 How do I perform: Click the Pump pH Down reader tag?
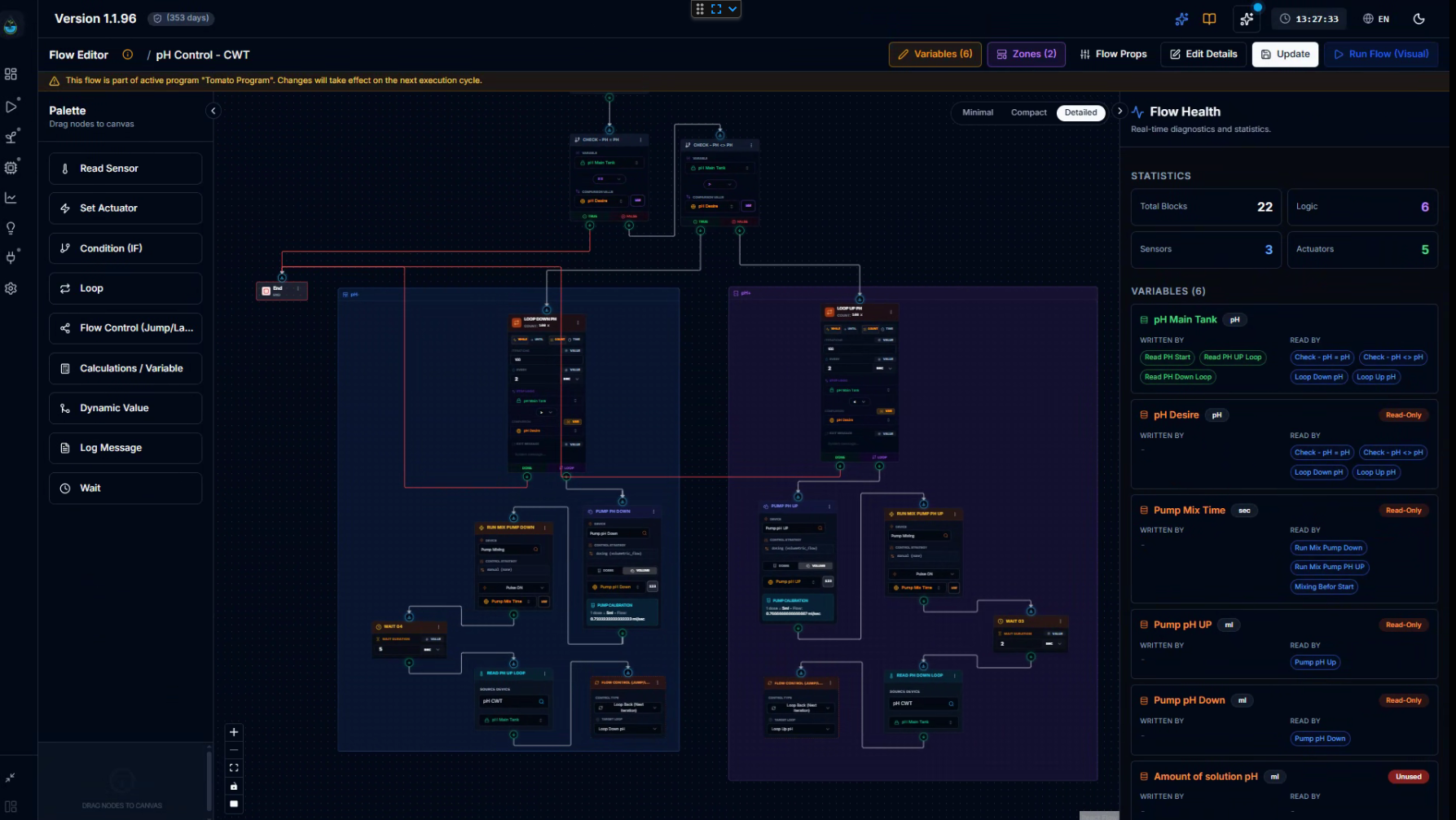(1319, 739)
